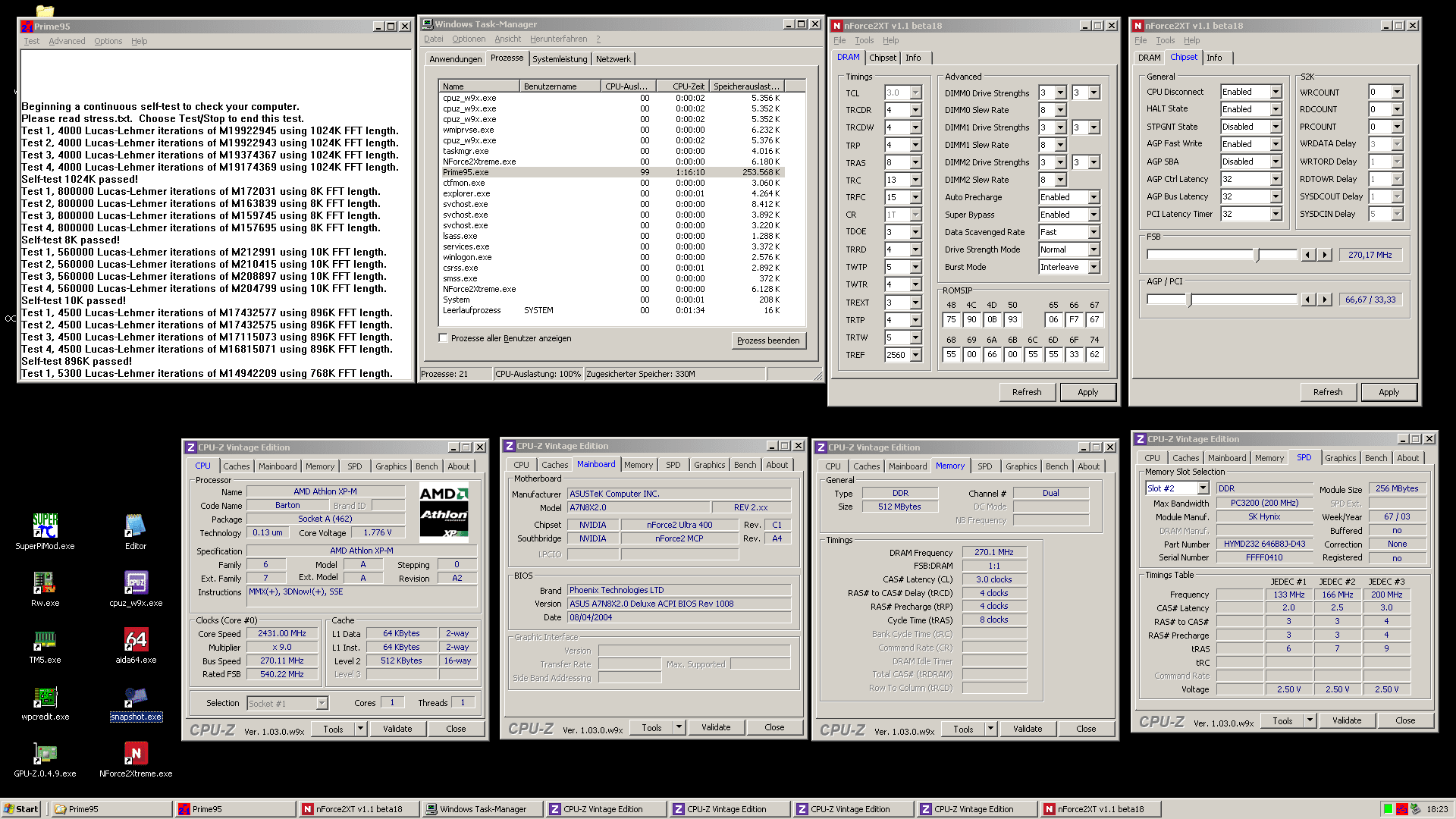Image resolution: width=1456 pixels, height=819 pixels.
Task: Switch to Windows Task-Manager taskbar item
Action: click(x=482, y=809)
